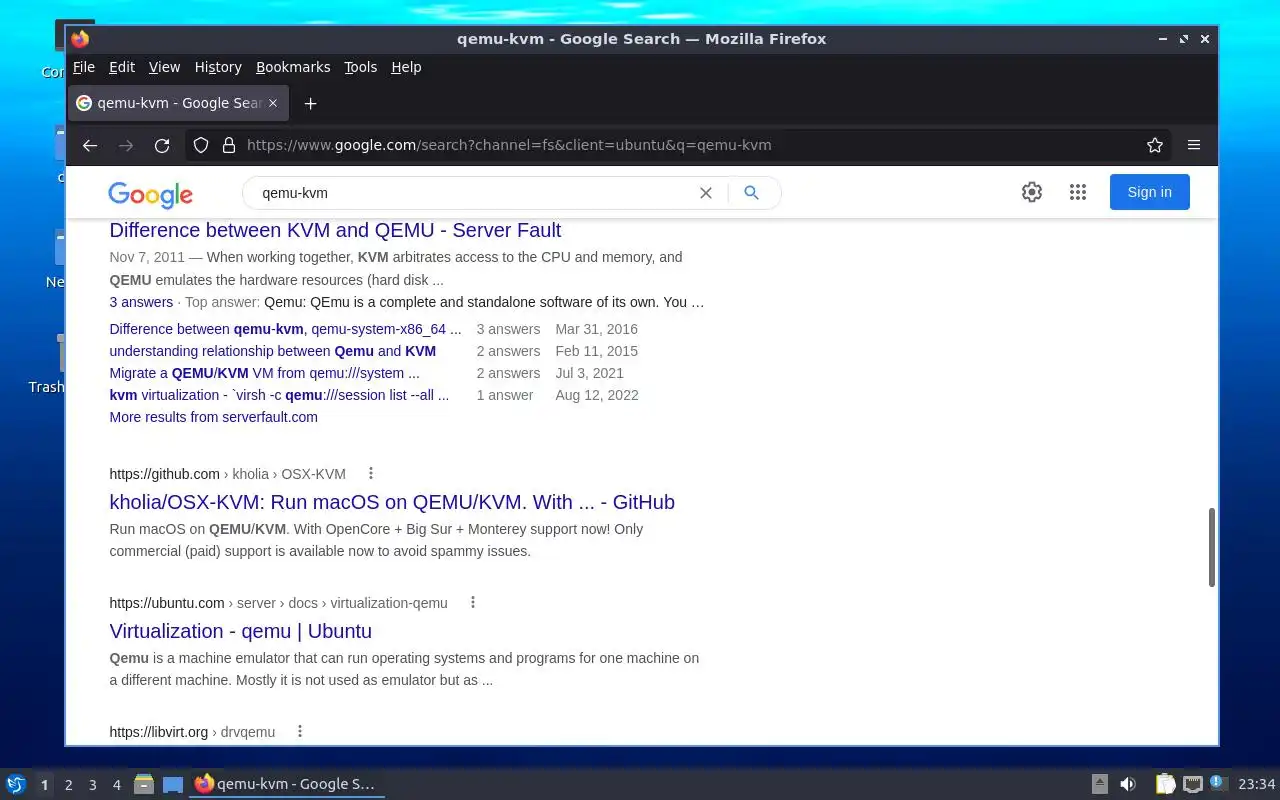Open the LXQt start menu icon

(15, 784)
